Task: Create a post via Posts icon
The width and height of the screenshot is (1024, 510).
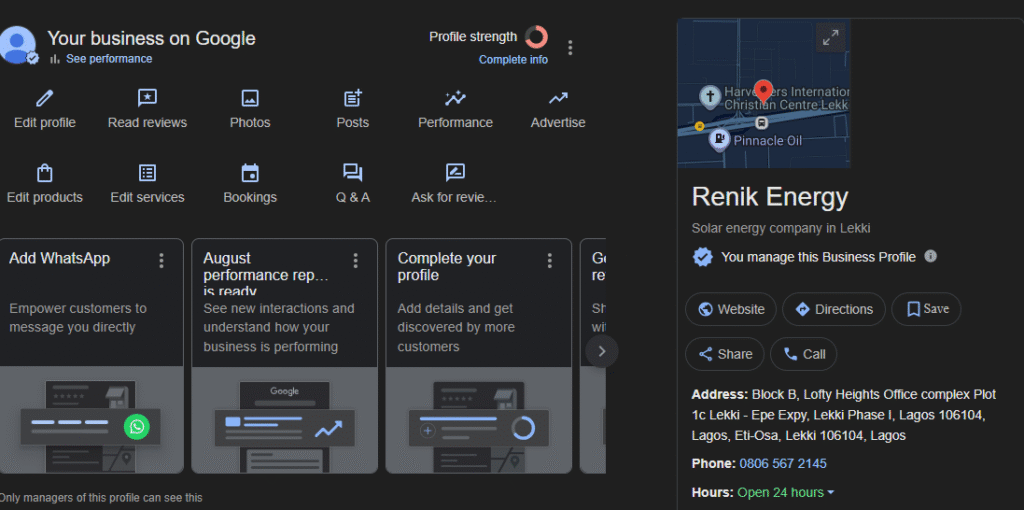Action: (x=352, y=98)
